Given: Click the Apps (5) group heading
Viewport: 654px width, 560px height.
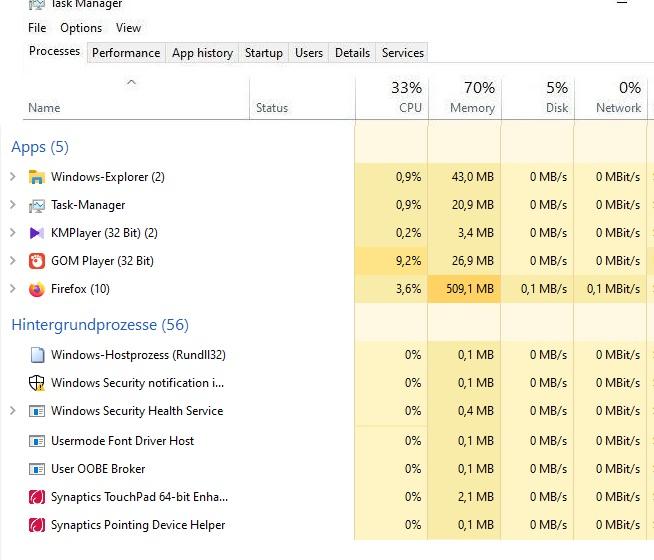Looking at the screenshot, I should [x=40, y=147].
